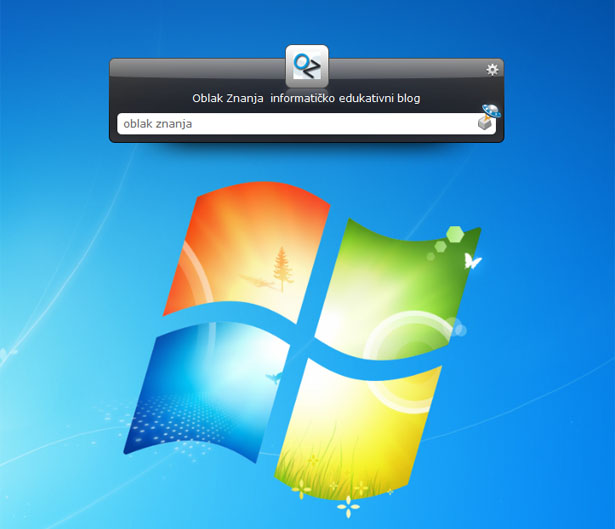The height and width of the screenshot is (529, 615).
Task: Select the "Oblak Znanja" result title text
Action: (x=227, y=99)
